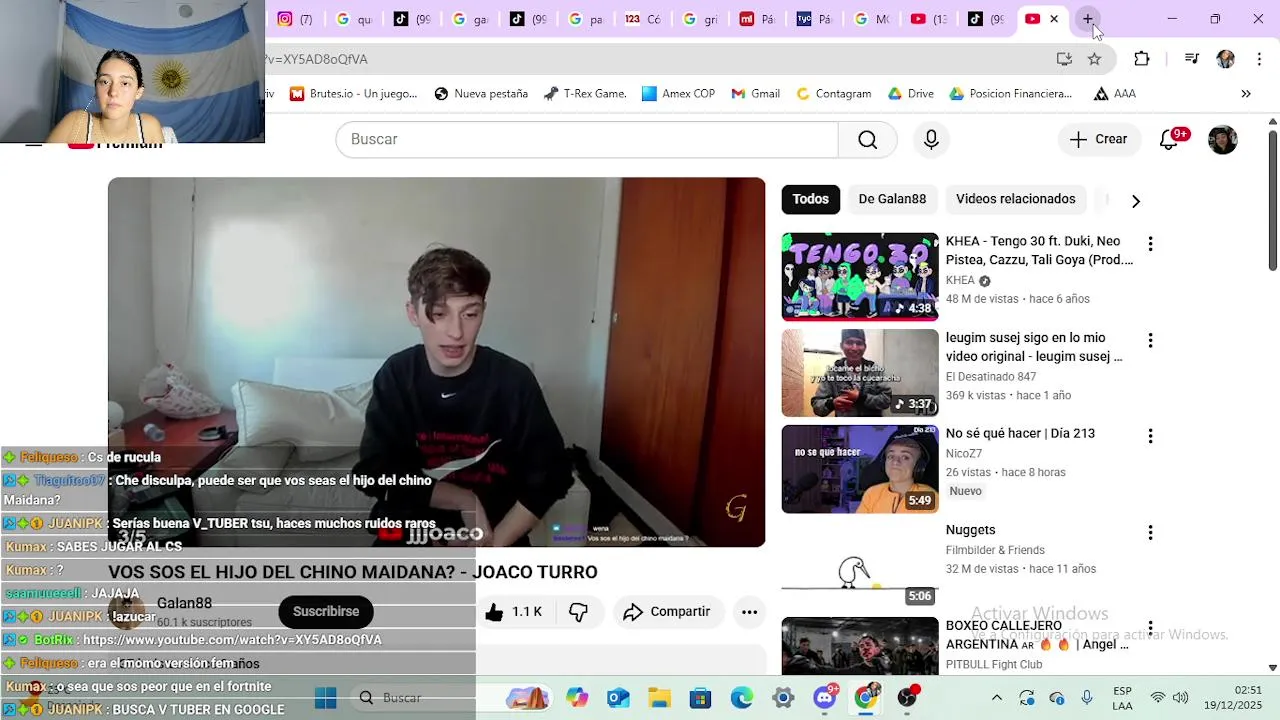Screen dimensions: 1280x720
Task: Show more filter chips with right arrow
Action: coord(1135,201)
